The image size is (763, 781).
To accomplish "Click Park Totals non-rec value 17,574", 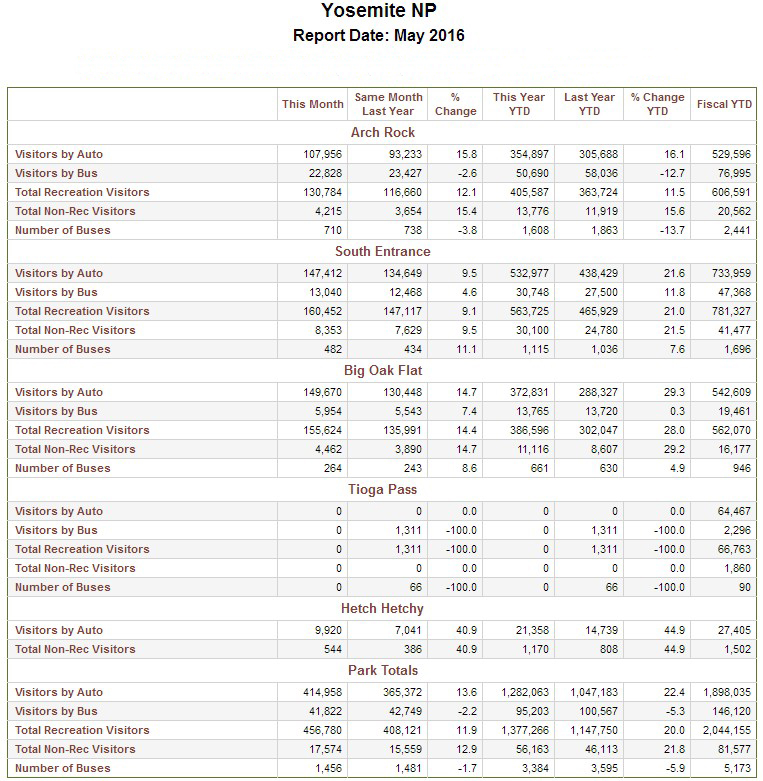I will [x=325, y=749].
